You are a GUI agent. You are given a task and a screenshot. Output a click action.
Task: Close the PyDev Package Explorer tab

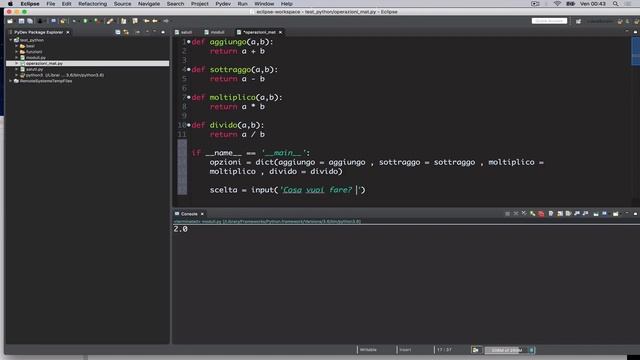[68, 32]
